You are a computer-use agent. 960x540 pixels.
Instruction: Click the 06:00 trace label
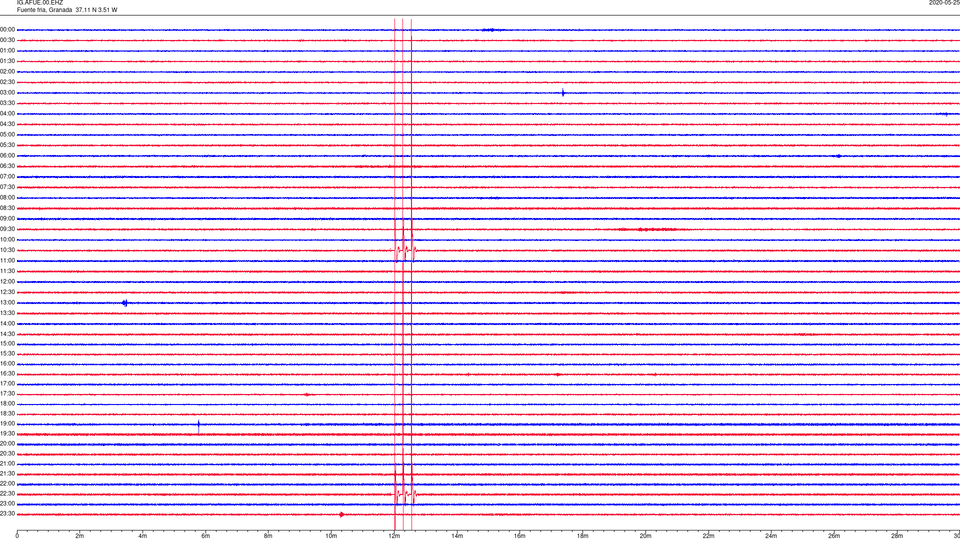pyautogui.click(x=7, y=156)
